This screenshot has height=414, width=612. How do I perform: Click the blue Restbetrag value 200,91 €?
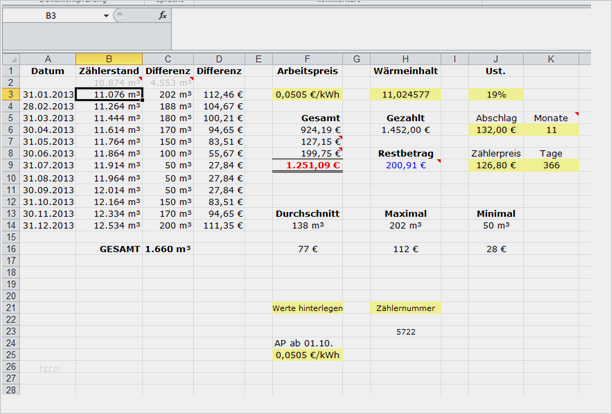(x=404, y=165)
